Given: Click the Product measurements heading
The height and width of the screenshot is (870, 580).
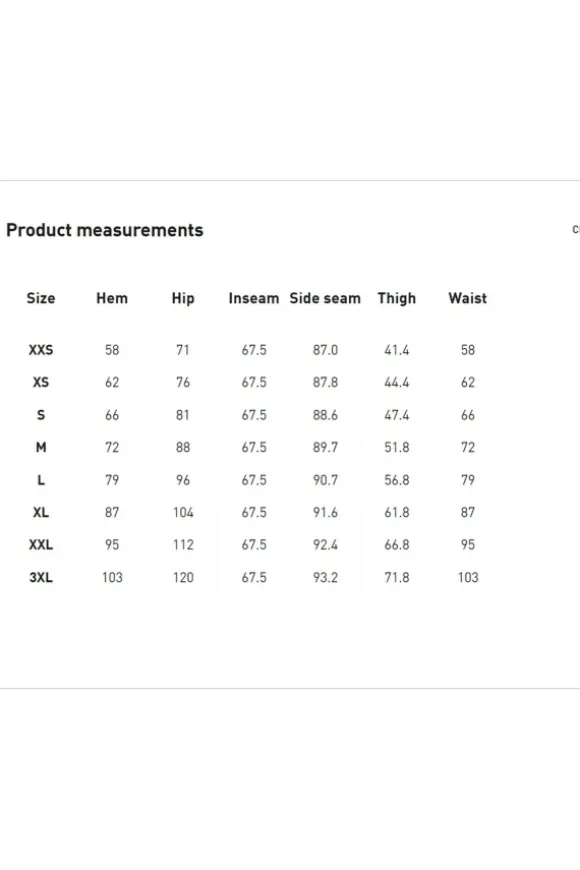Looking at the screenshot, I should (x=105, y=230).
